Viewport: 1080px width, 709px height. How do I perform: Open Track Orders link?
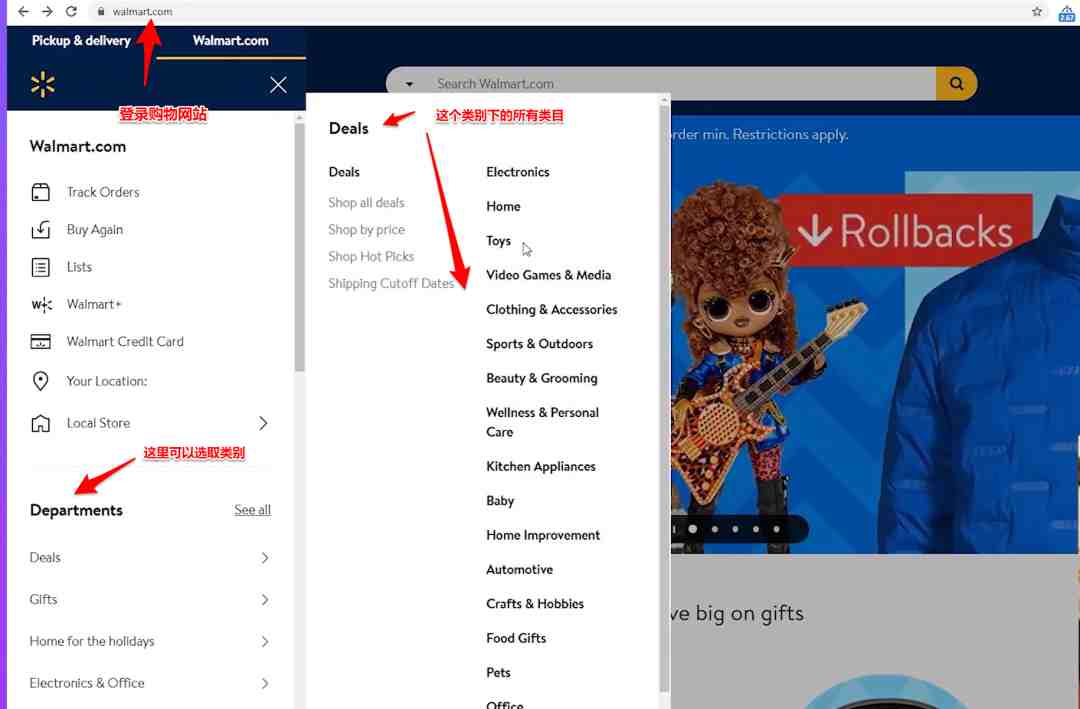click(103, 192)
